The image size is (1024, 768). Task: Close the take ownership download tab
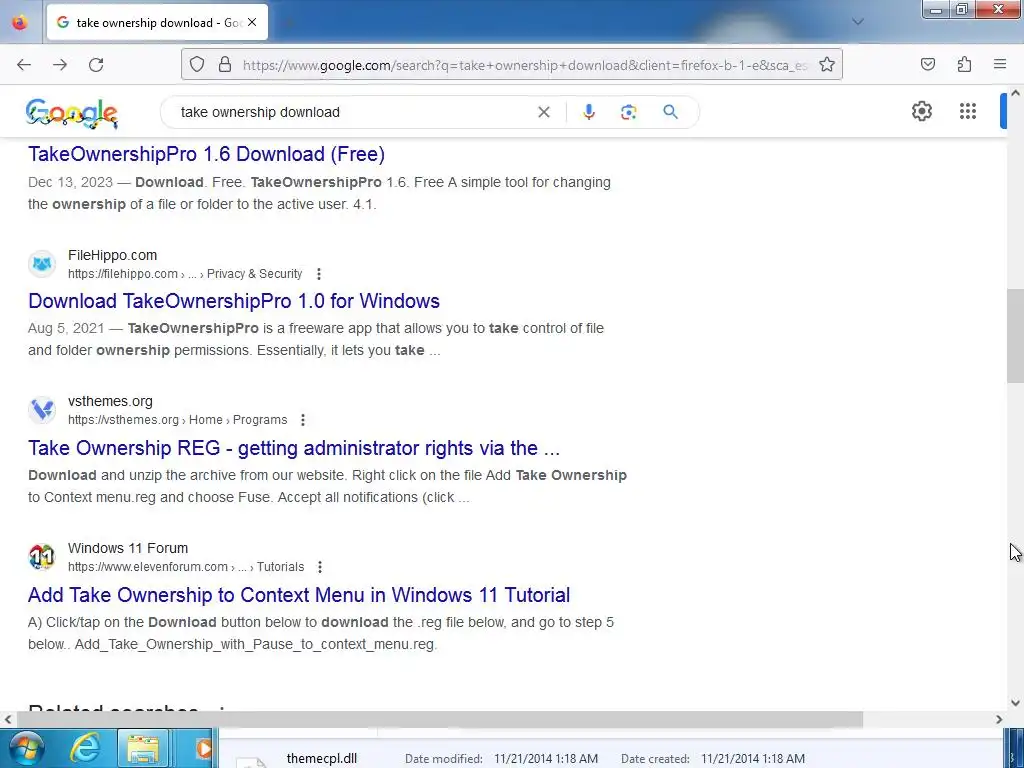[x=252, y=22]
